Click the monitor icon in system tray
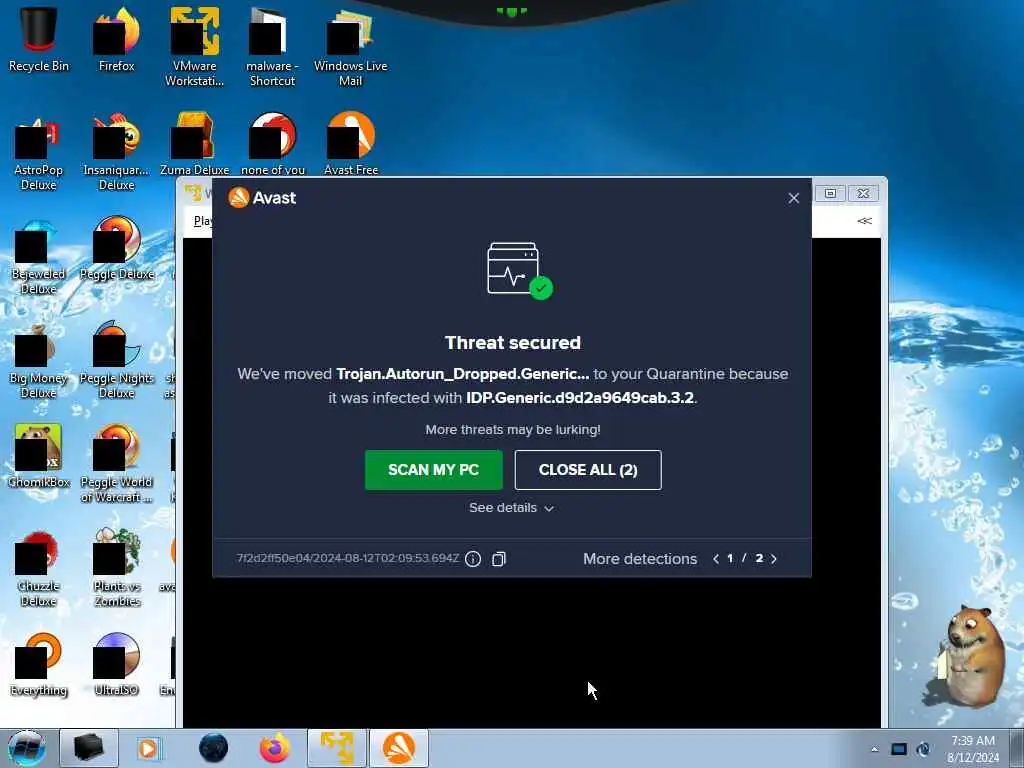The width and height of the screenshot is (1024, 768). [899, 749]
